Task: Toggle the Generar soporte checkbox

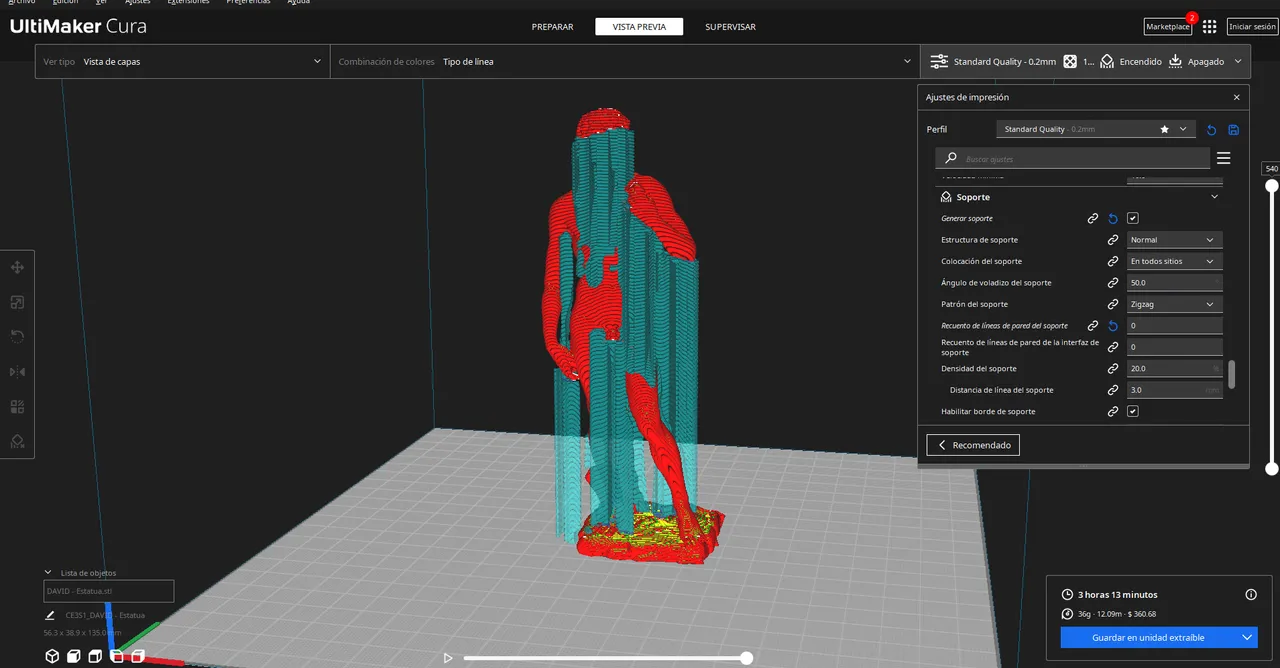Action: pos(1133,218)
